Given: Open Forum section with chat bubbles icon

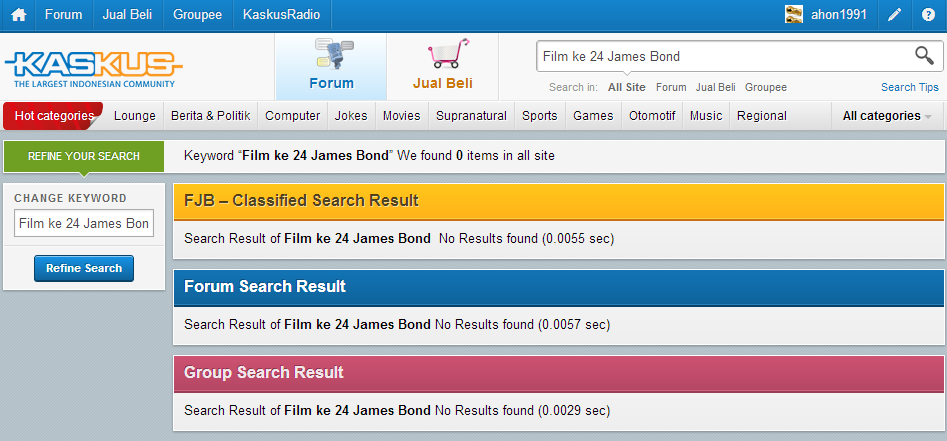Looking at the screenshot, I should [x=332, y=66].
